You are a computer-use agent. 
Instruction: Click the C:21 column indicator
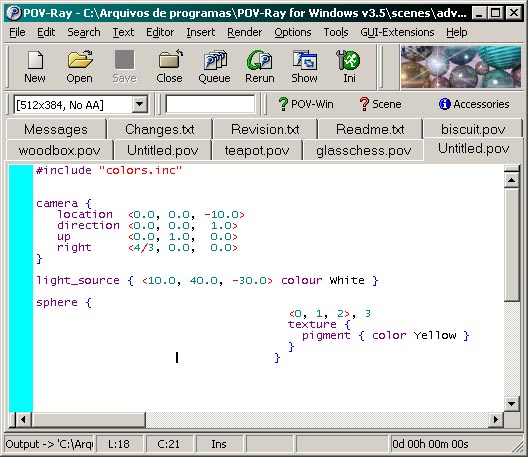coord(169,444)
